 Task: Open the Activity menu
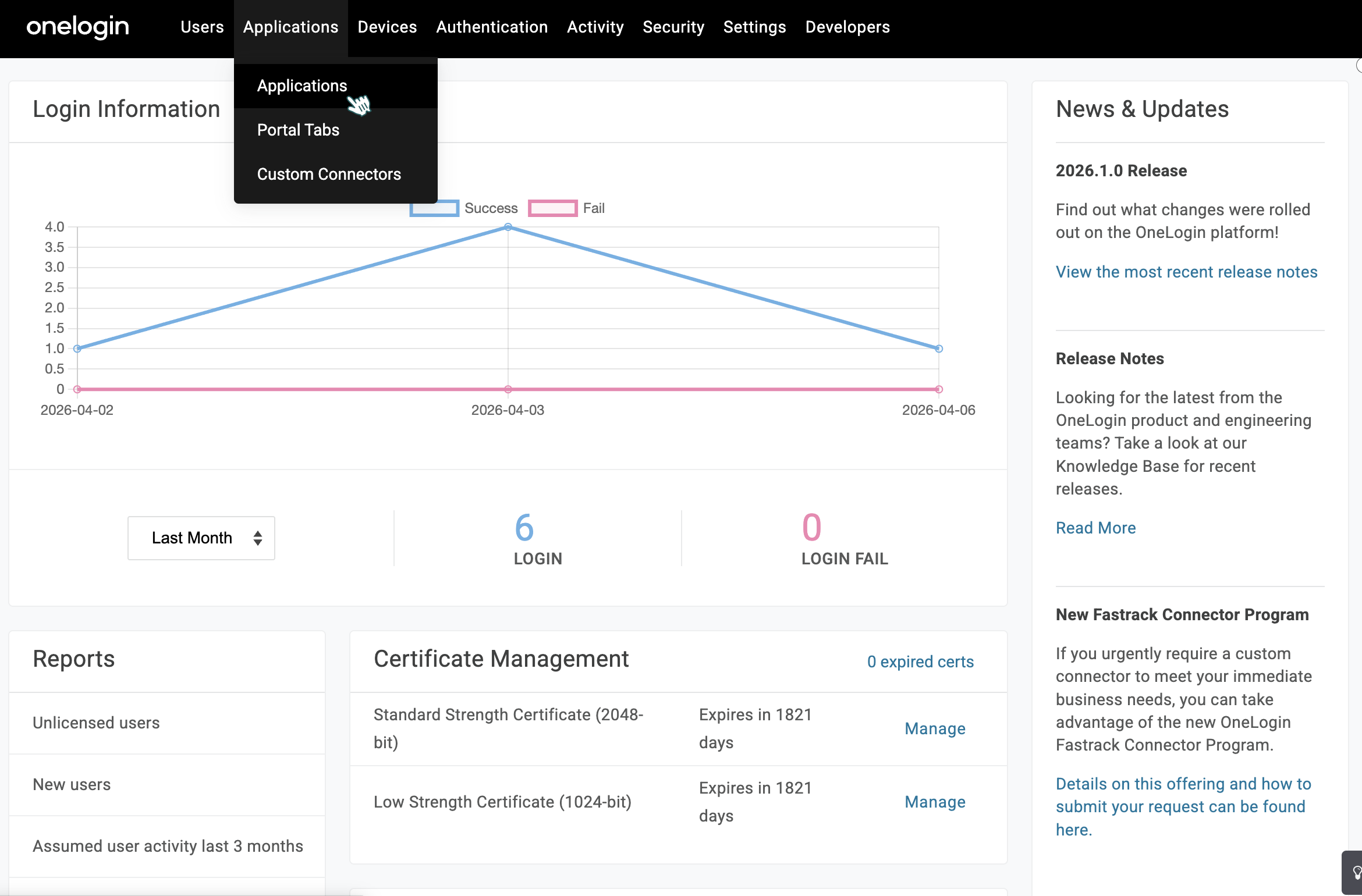(595, 27)
